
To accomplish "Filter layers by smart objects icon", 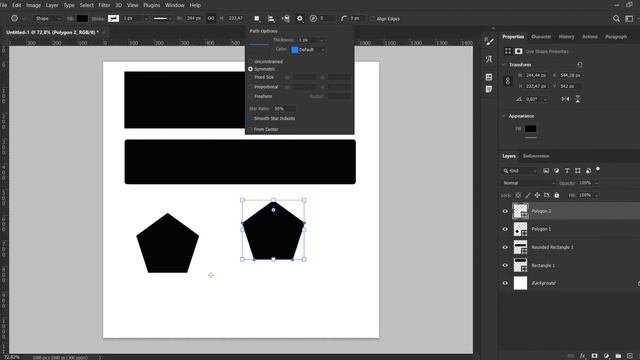I will pos(588,171).
